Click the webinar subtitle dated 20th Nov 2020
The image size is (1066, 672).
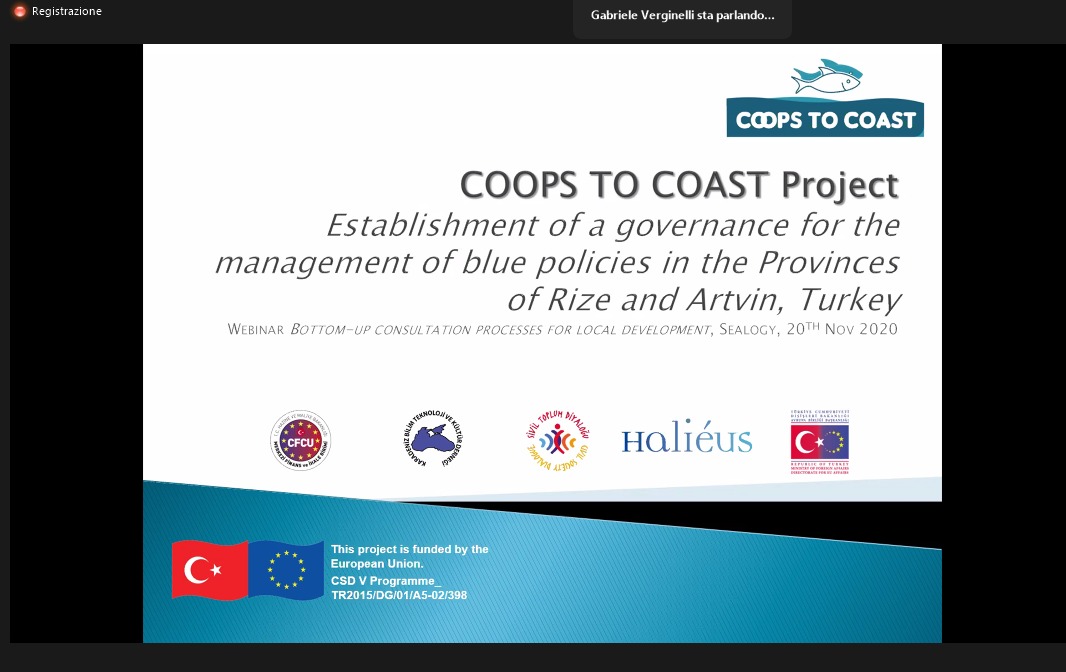pos(562,329)
